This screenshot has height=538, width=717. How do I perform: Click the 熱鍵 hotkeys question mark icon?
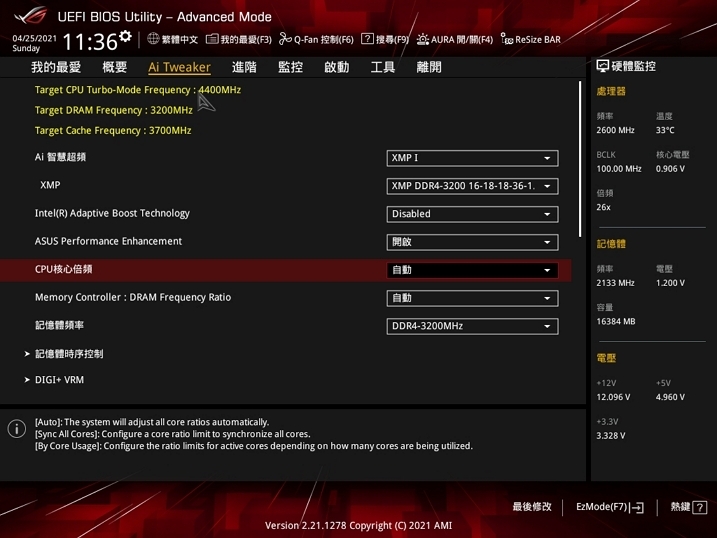(699, 508)
